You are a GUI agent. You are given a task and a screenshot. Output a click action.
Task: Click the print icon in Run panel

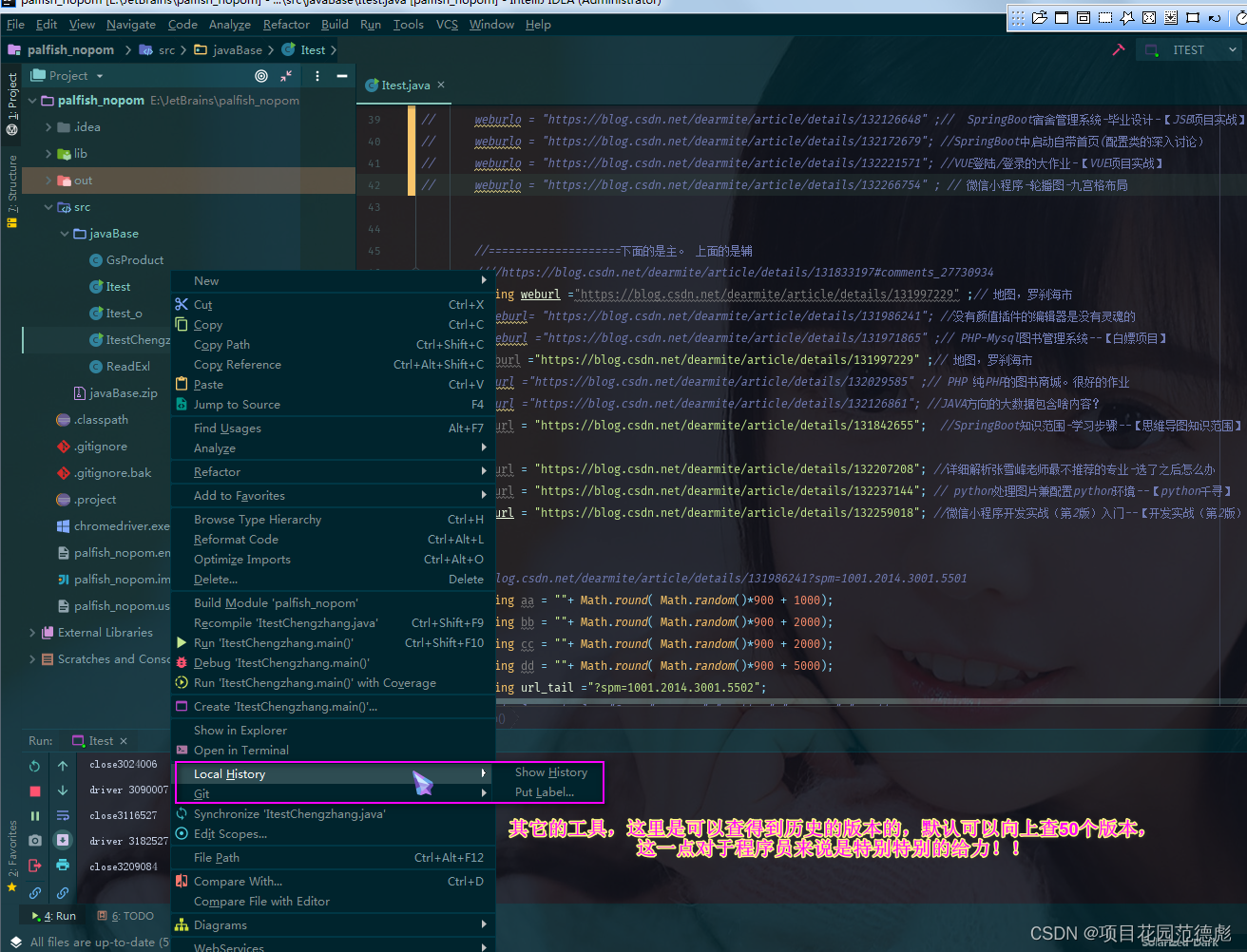pyautogui.click(x=63, y=865)
